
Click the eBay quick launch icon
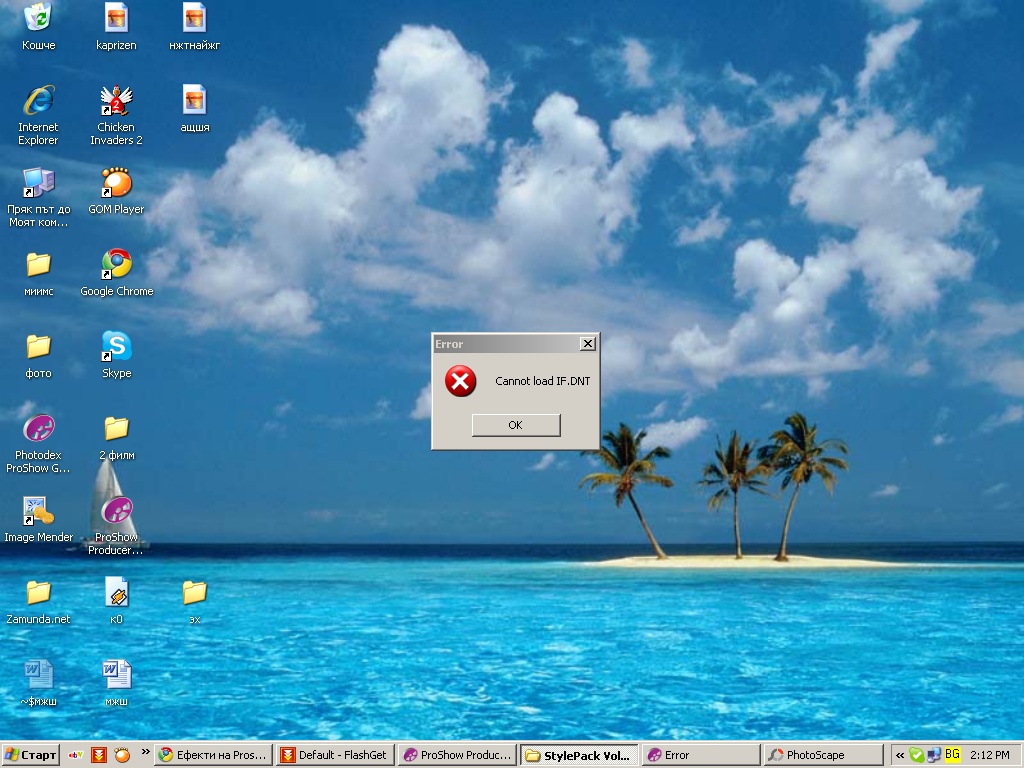point(76,755)
